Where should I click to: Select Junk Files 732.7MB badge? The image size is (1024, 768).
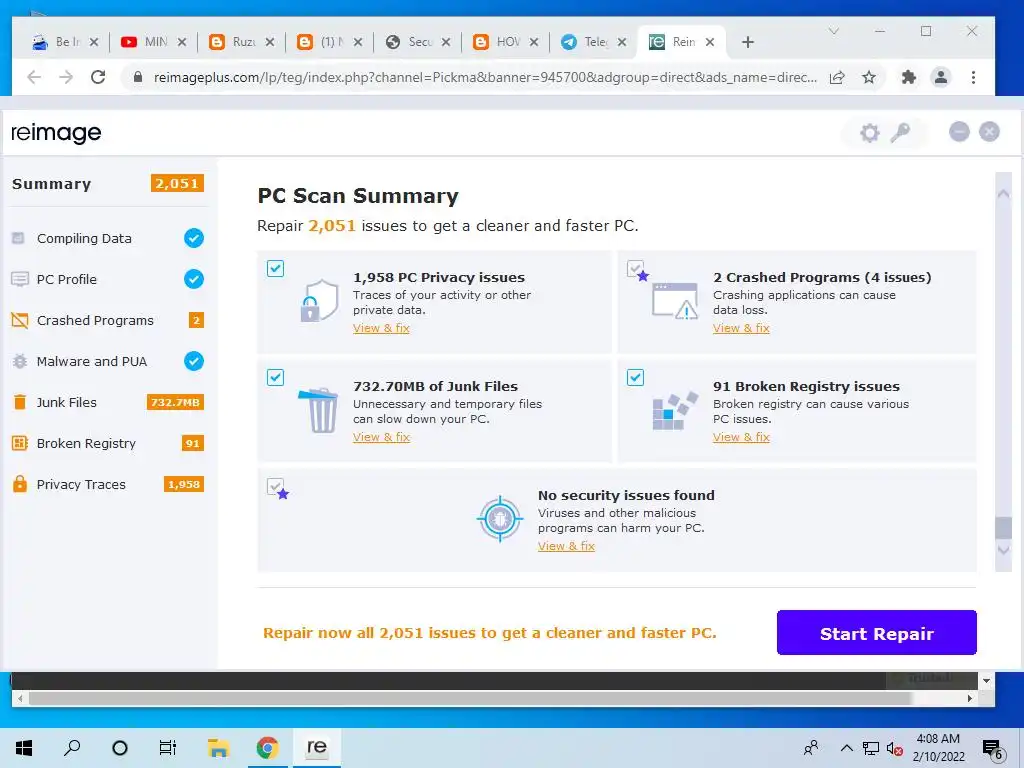point(175,402)
